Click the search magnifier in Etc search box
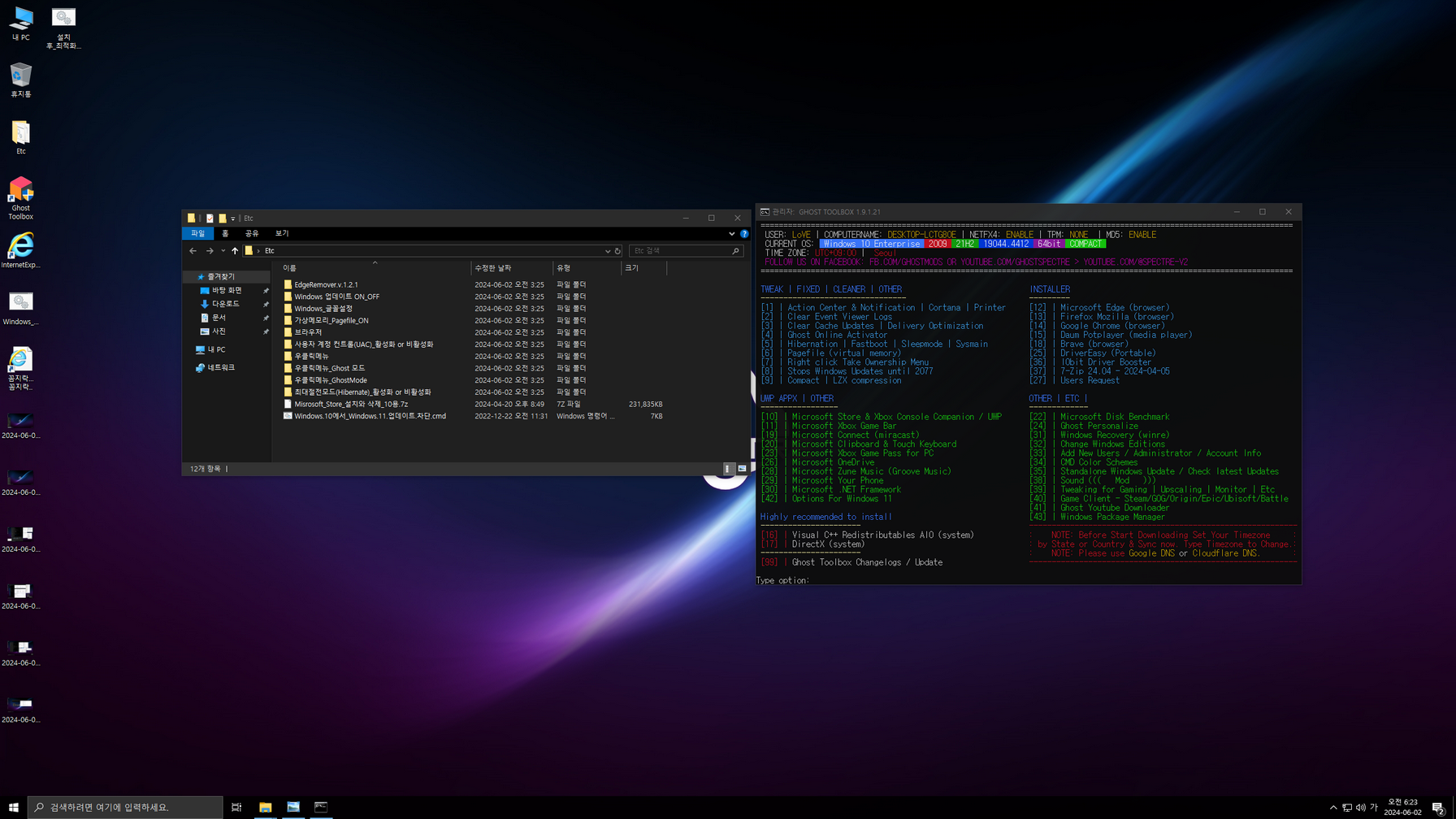Image resolution: width=1456 pixels, height=819 pixels. click(x=735, y=251)
